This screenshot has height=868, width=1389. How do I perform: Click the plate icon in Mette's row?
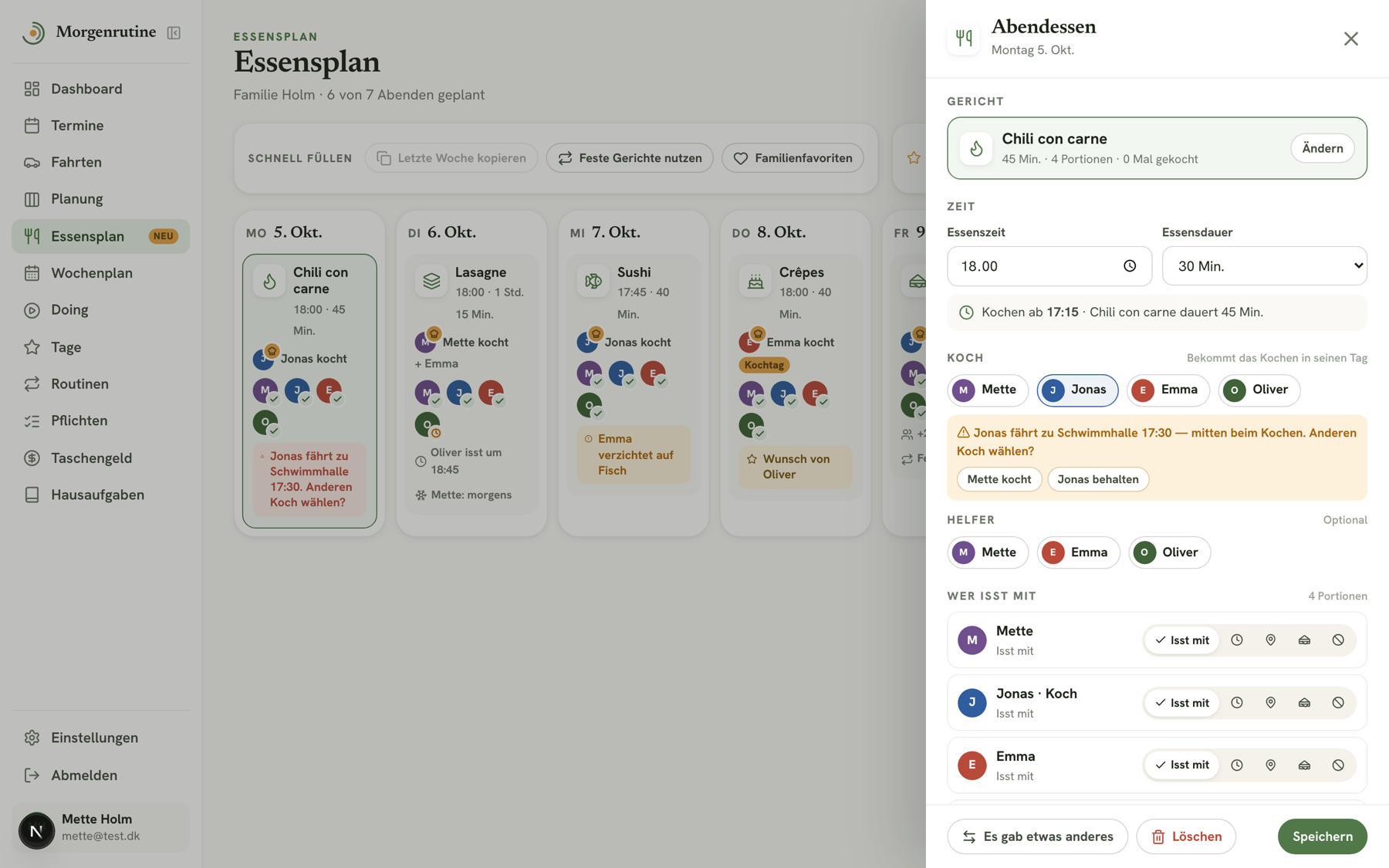coord(1304,640)
